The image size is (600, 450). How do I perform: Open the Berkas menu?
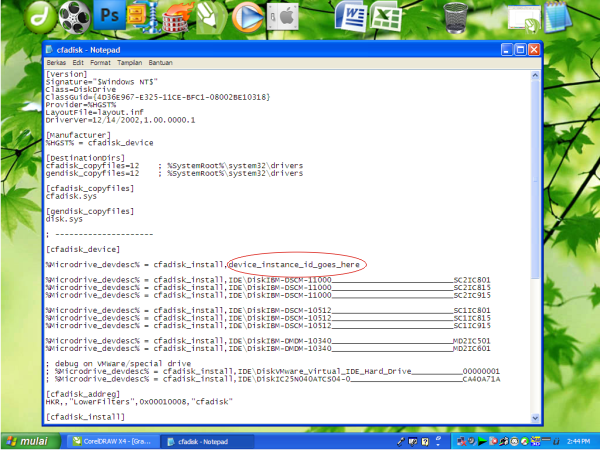(57, 62)
